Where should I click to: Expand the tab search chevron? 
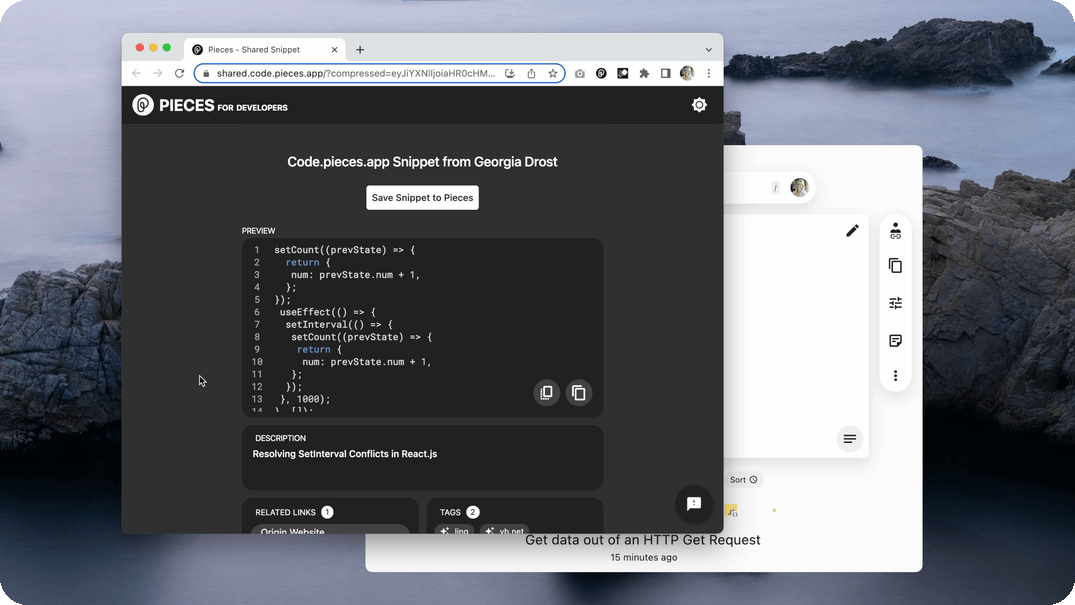(x=708, y=49)
